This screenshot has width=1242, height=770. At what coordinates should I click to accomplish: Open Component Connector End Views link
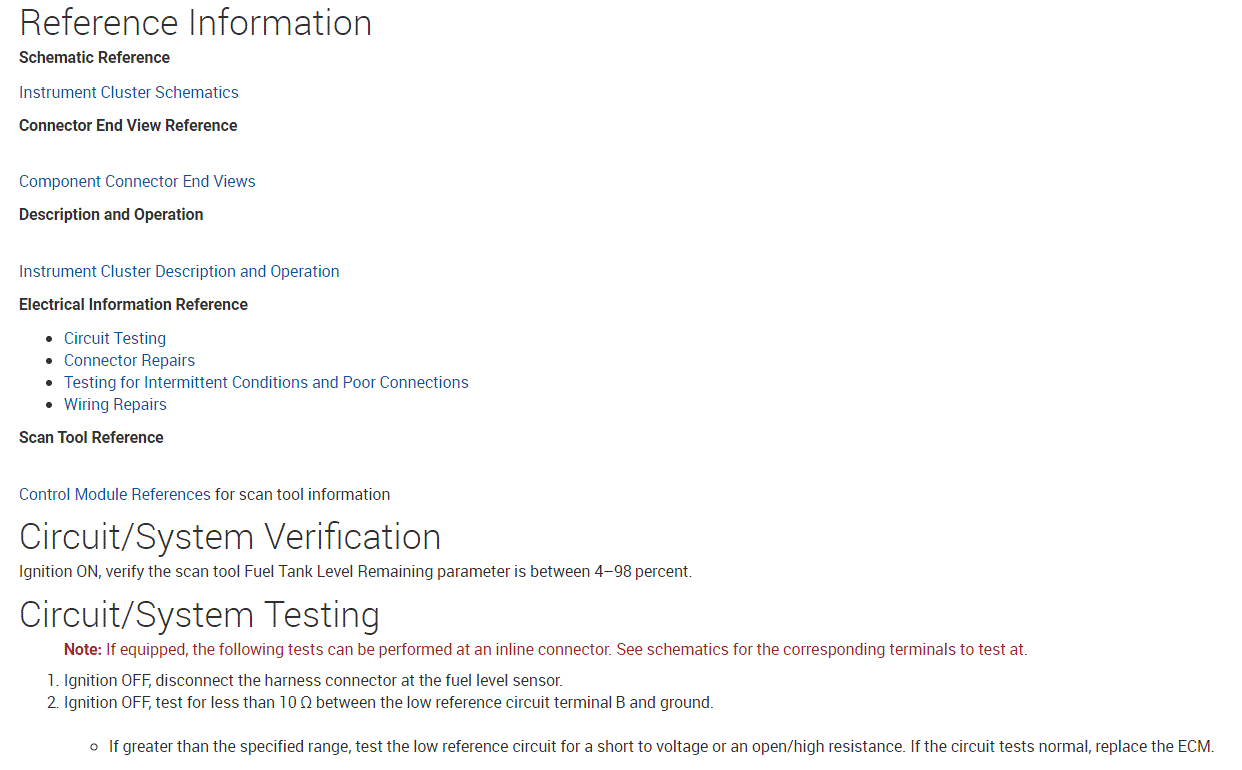pyautogui.click(x=137, y=181)
